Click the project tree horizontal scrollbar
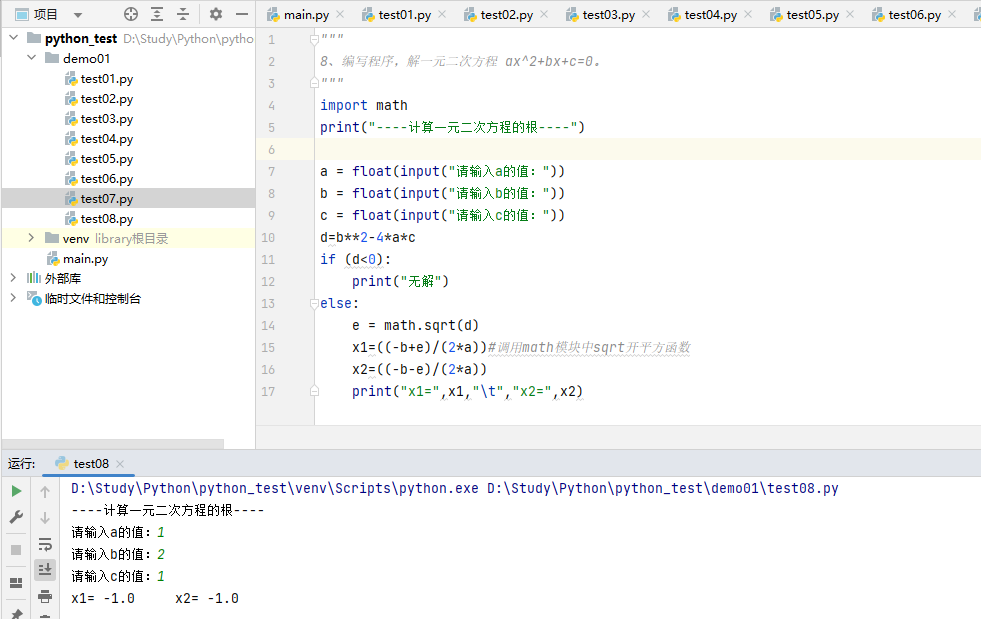This screenshot has width=981, height=619. tap(113, 444)
